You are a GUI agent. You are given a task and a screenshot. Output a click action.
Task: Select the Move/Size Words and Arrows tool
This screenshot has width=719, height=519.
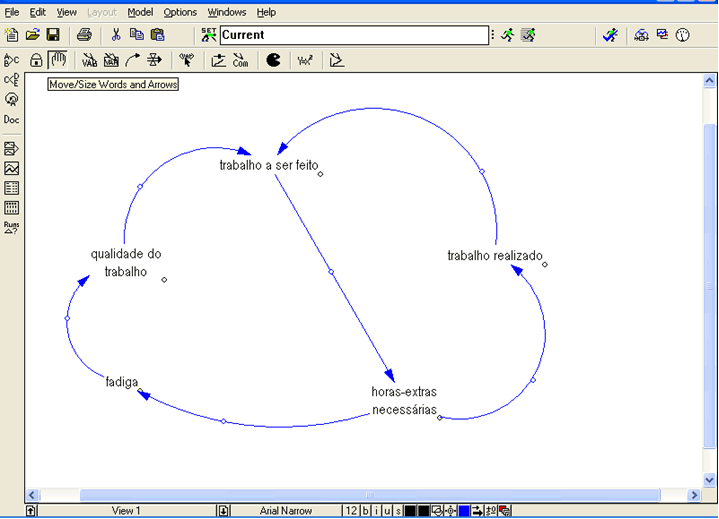pyautogui.click(x=59, y=60)
